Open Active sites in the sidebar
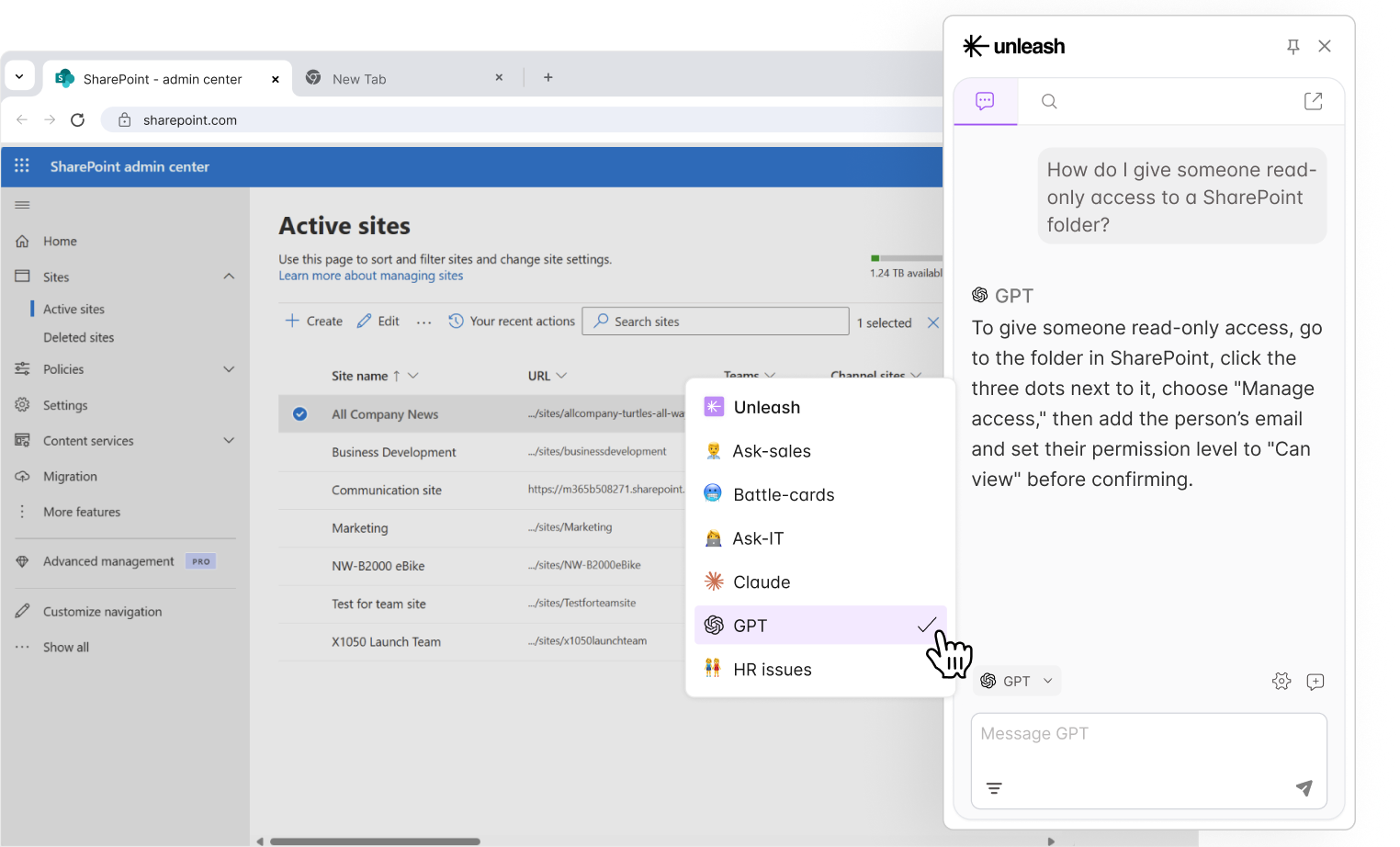This screenshot has width=1400, height=847. pos(73,310)
